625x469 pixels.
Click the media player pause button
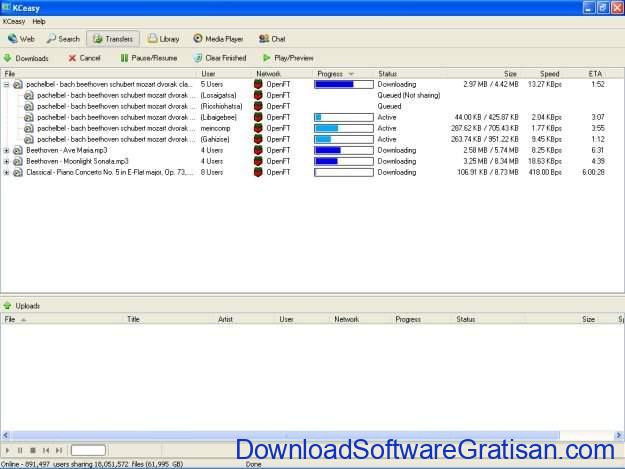[x=20, y=450]
